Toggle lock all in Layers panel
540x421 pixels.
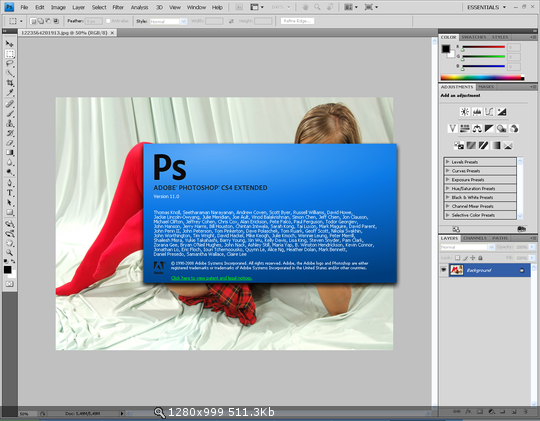[480, 258]
